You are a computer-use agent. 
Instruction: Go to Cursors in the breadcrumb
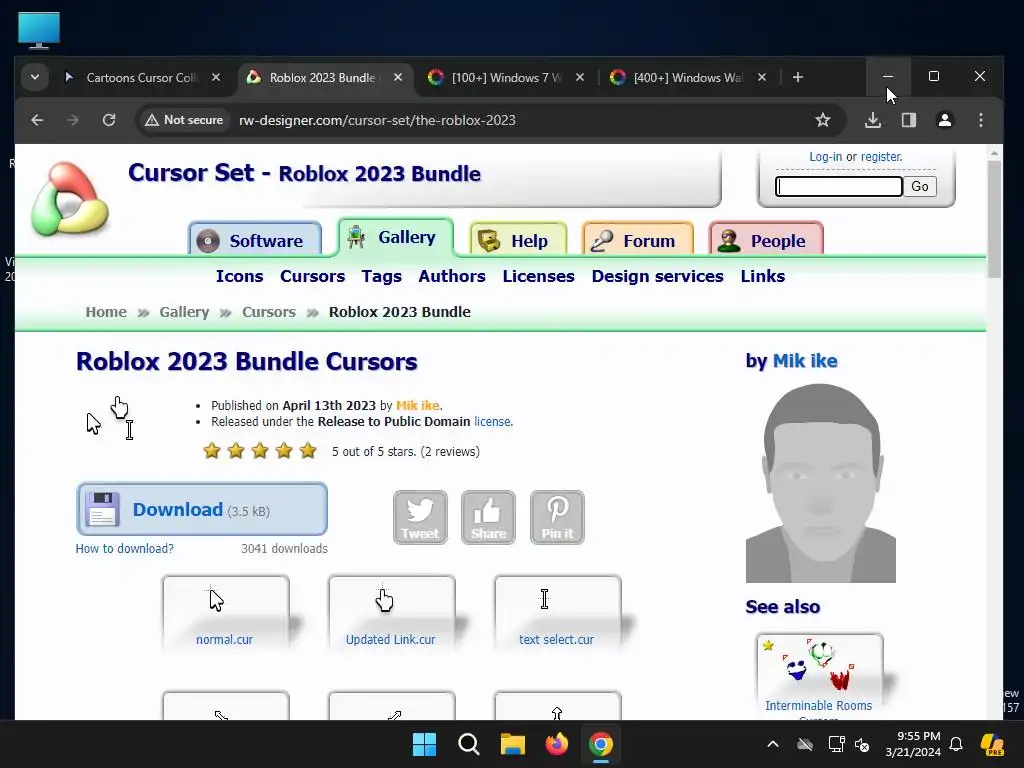(x=269, y=312)
